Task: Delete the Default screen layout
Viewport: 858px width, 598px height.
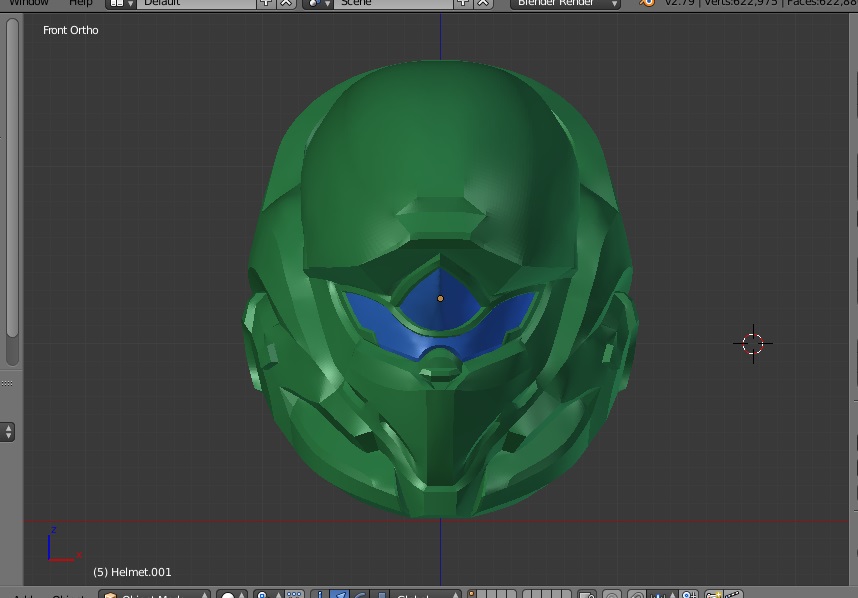Action: [x=286, y=3]
